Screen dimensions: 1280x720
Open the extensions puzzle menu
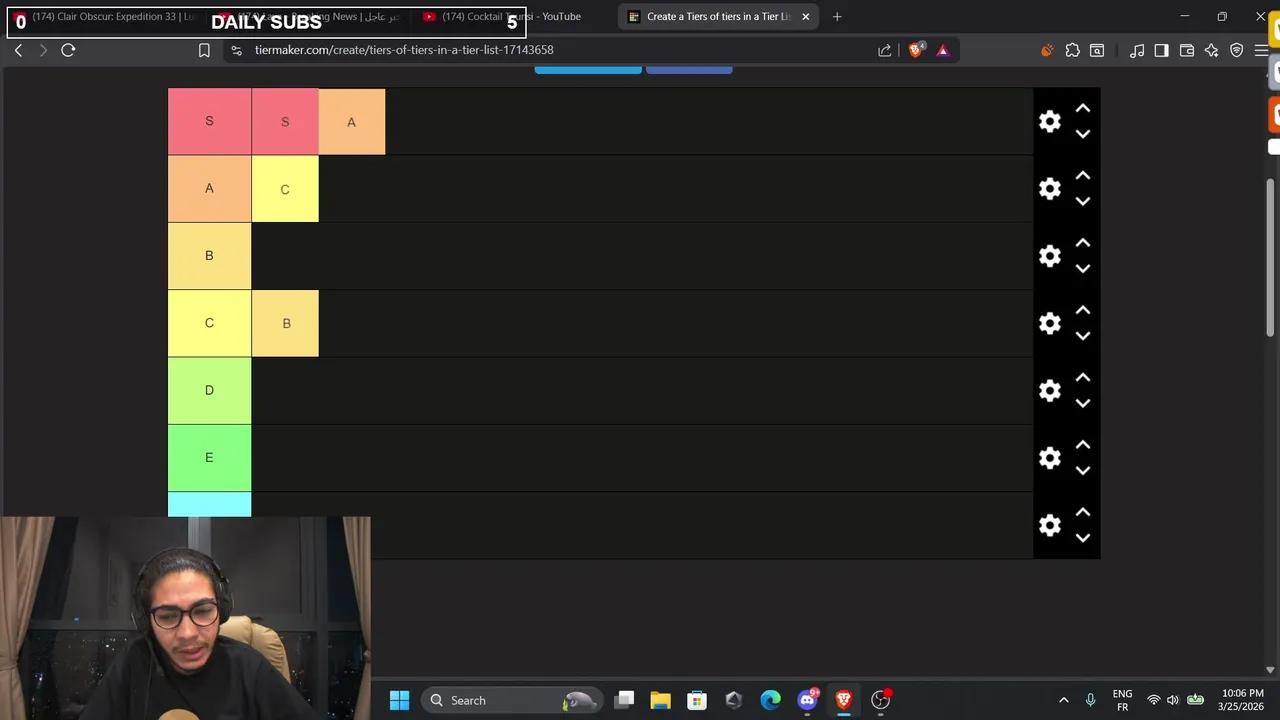pos(1072,50)
